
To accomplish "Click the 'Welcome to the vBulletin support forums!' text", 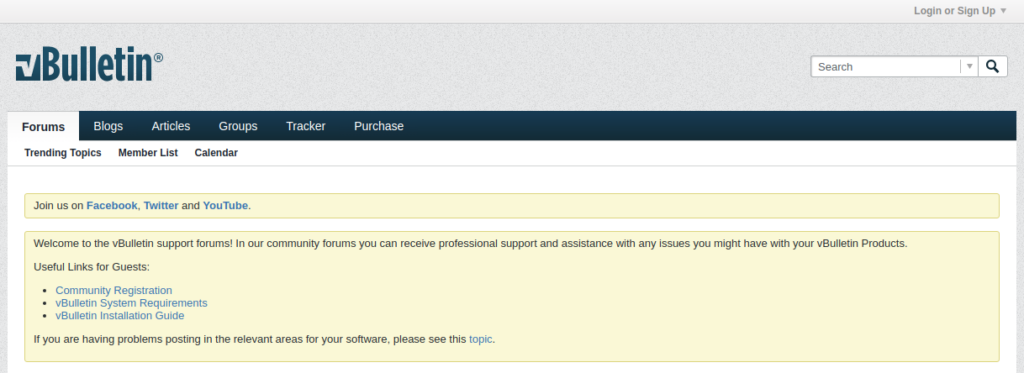I will [133, 244].
